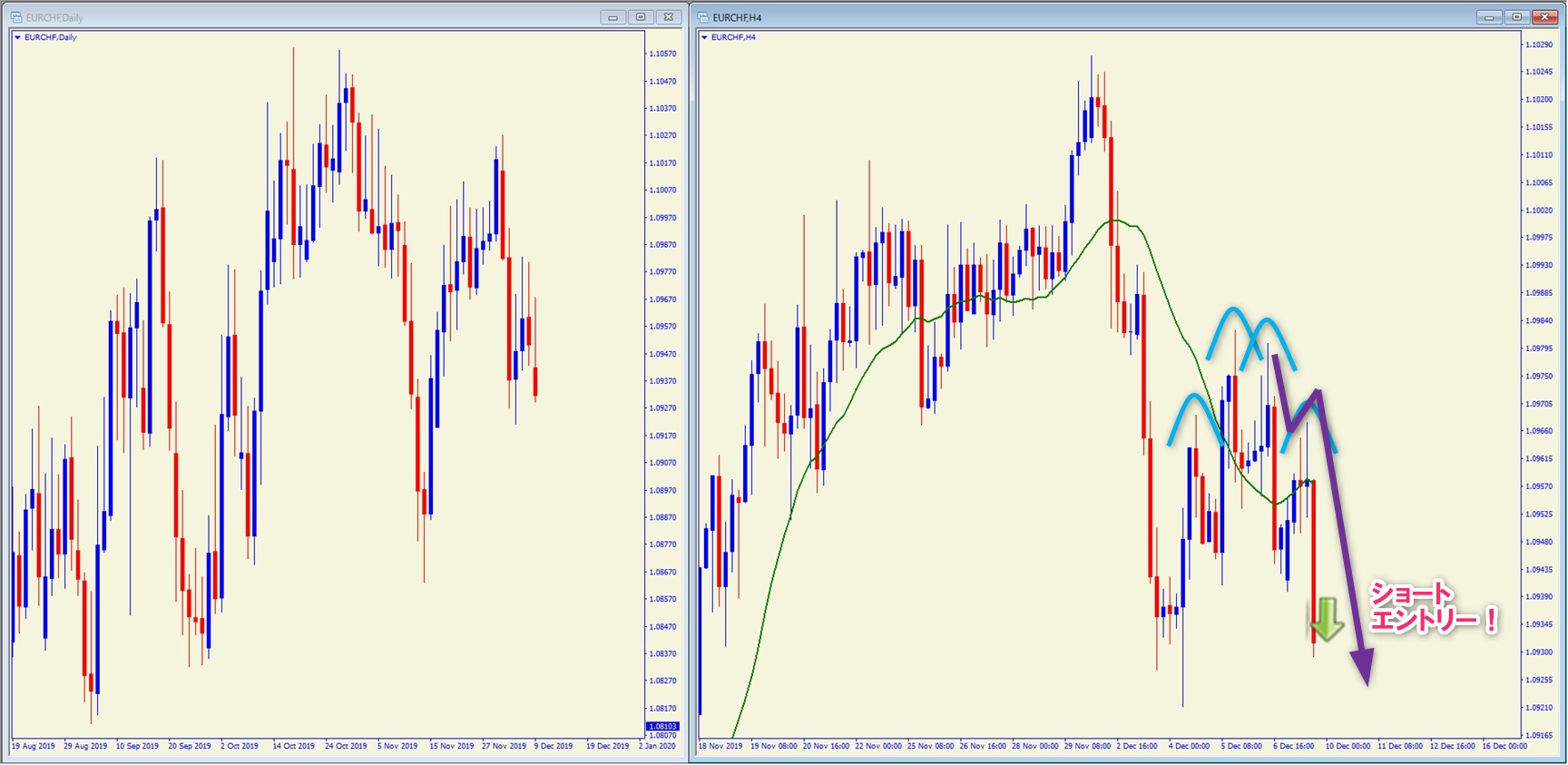Viewport: 1568px width, 765px height.
Task: Click price 1.09525 on the H4 scale
Action: click(x=1539, y=515)
